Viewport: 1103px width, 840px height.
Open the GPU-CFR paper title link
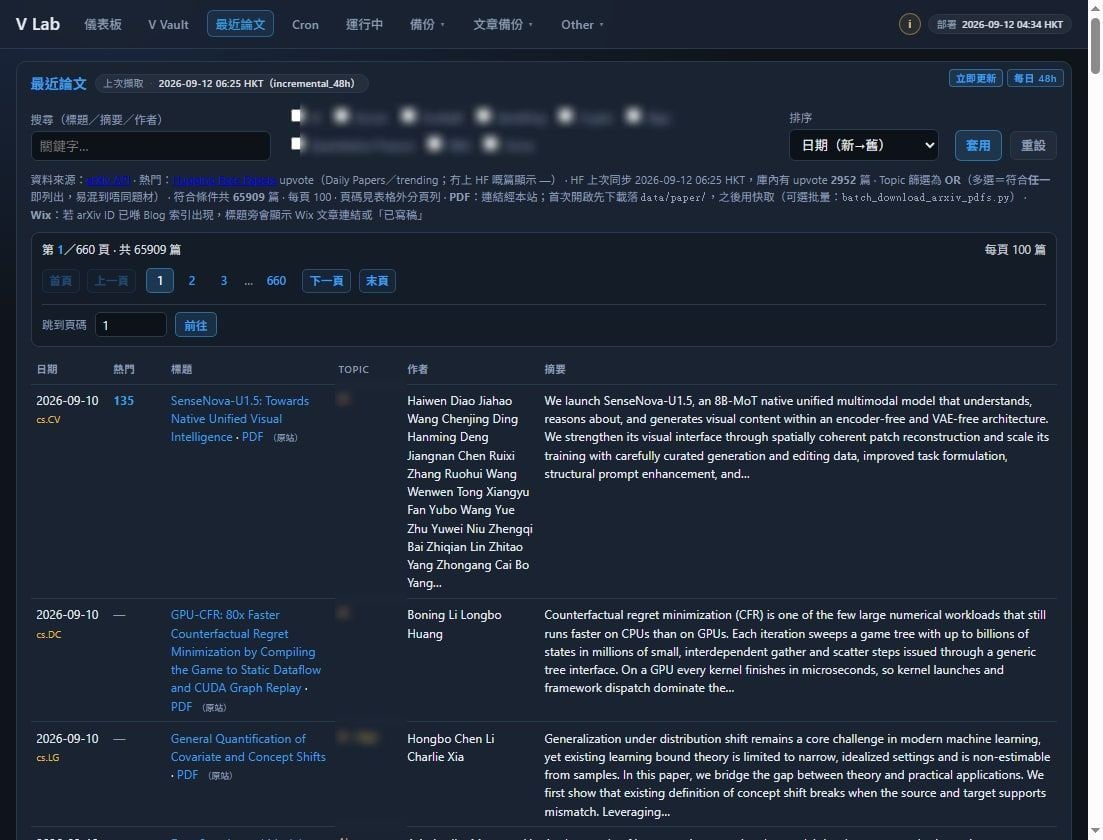coord(246,651)
